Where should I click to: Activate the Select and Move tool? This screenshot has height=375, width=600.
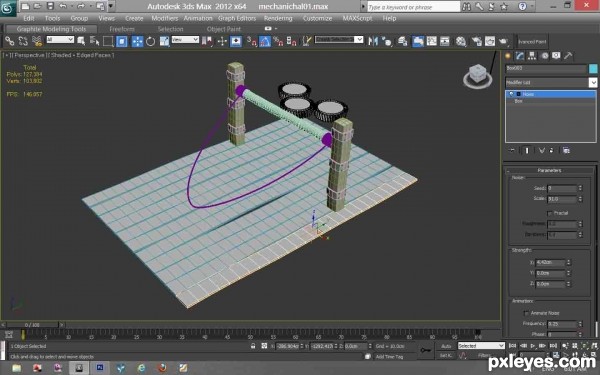pyautogui.click(x=137, y=41)
